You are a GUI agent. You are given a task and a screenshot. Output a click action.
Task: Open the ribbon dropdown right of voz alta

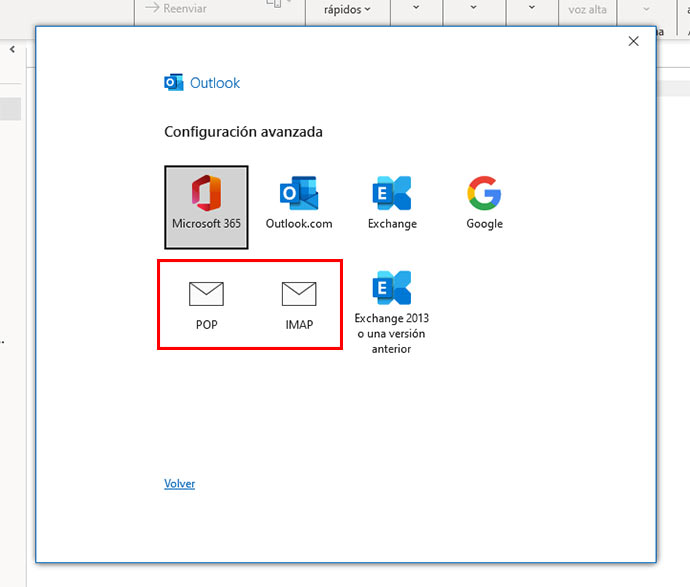[646, 8]
